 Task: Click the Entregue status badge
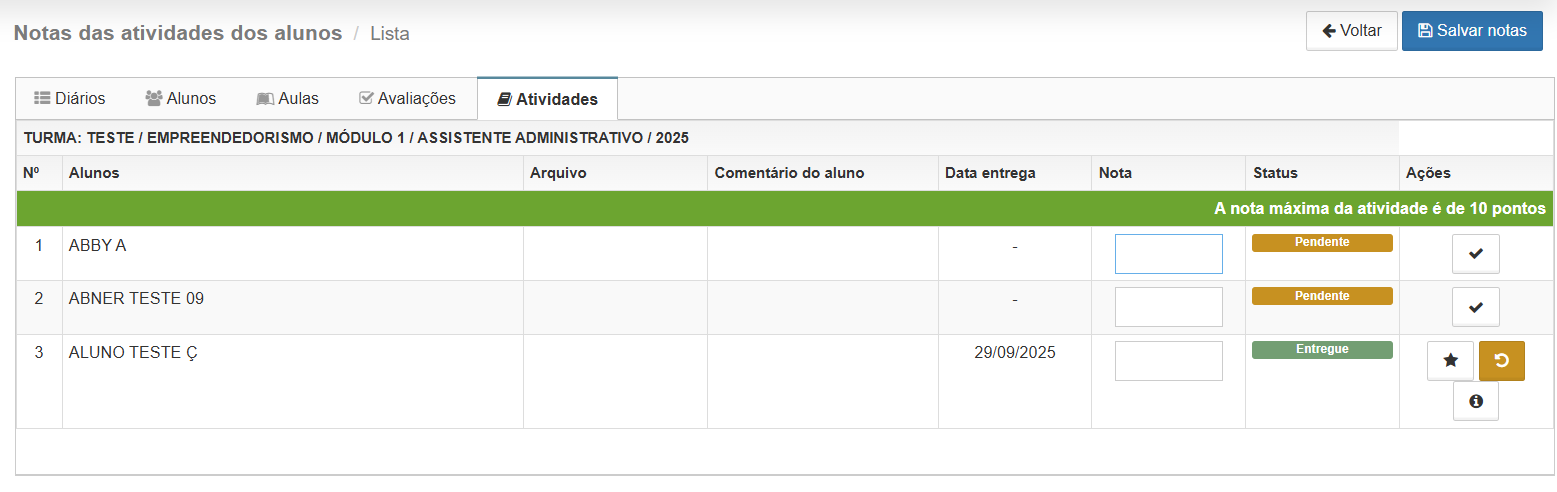(1322, 350)
